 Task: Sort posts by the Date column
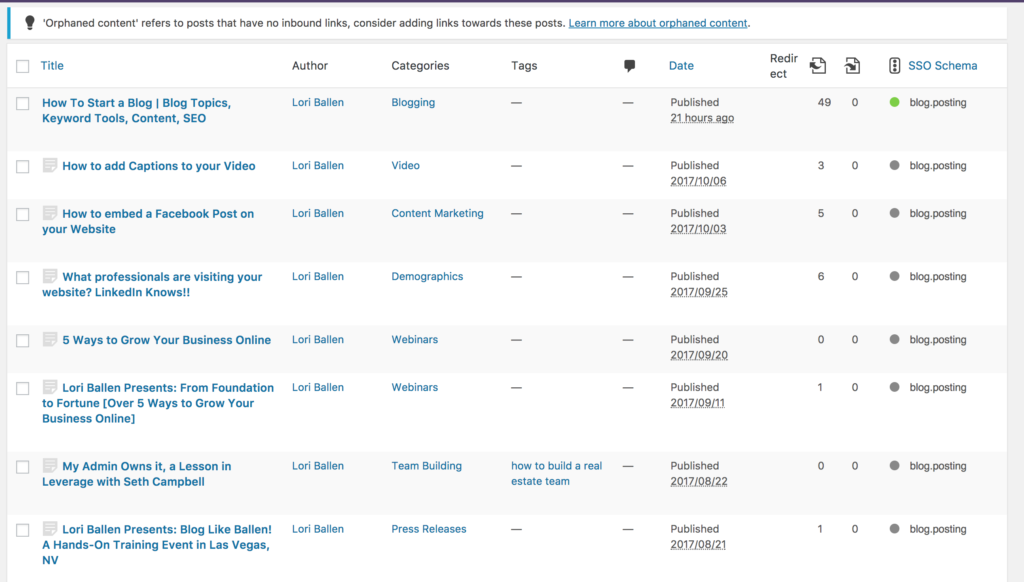[x=681, y=65]
